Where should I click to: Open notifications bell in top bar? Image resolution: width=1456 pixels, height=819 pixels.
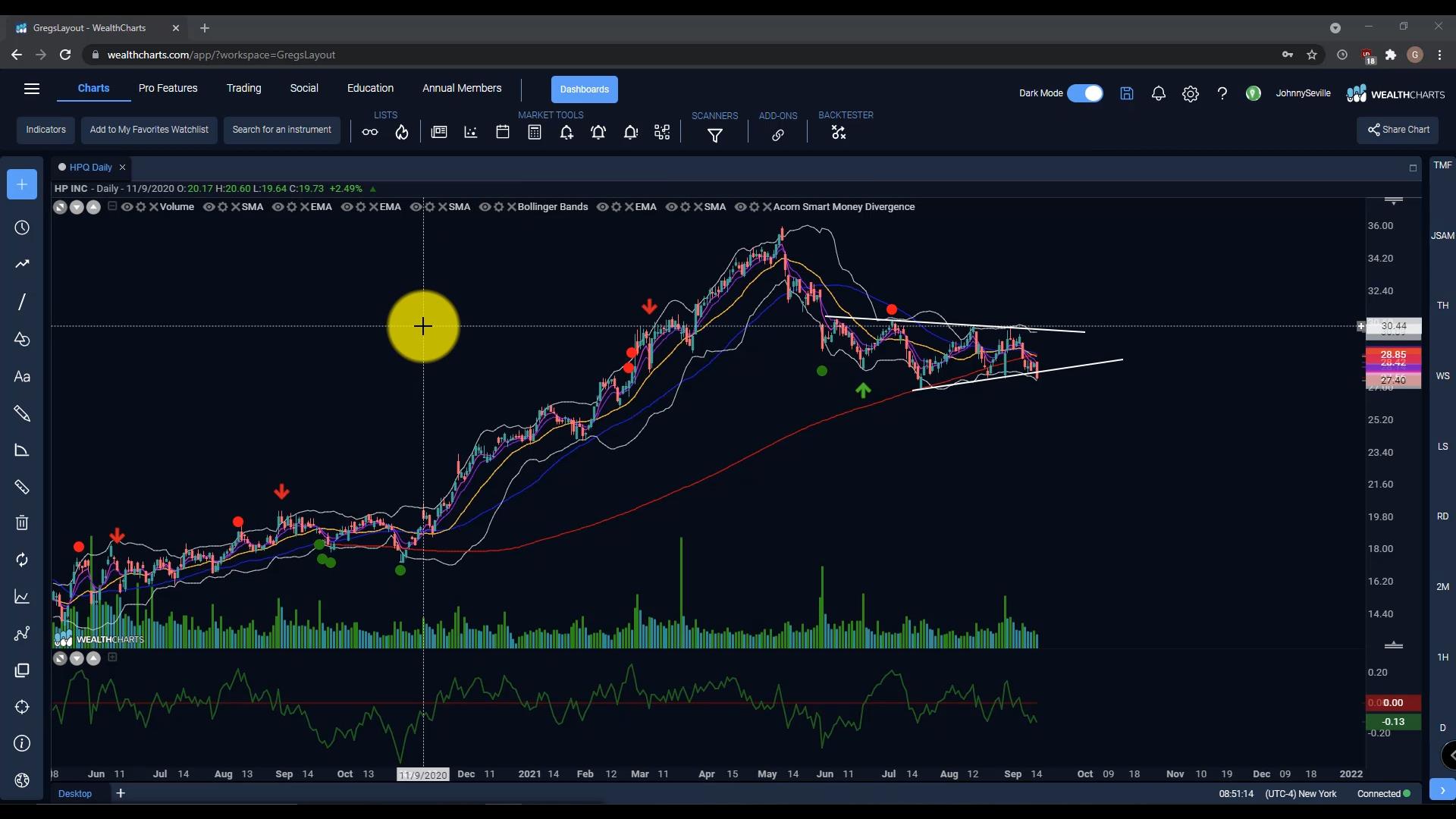[1159, 93]
